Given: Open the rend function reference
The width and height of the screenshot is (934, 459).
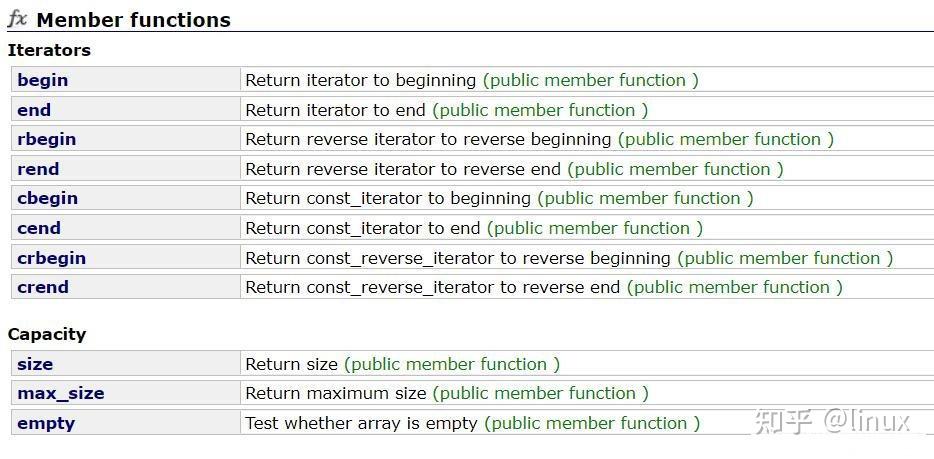Looking at the screenshot, I should point(38,169).
